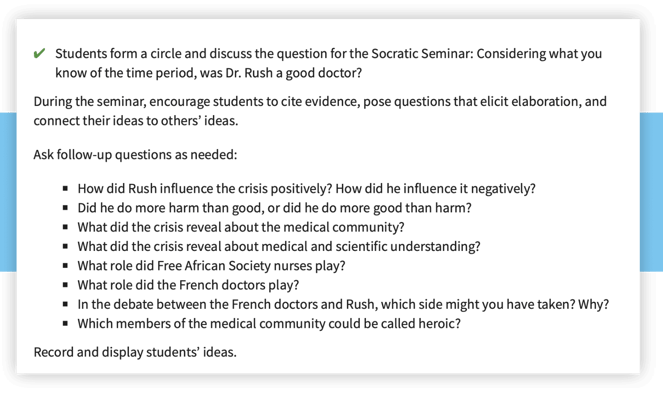Click the green checkmark icon
663x400 pixels.
39,54
